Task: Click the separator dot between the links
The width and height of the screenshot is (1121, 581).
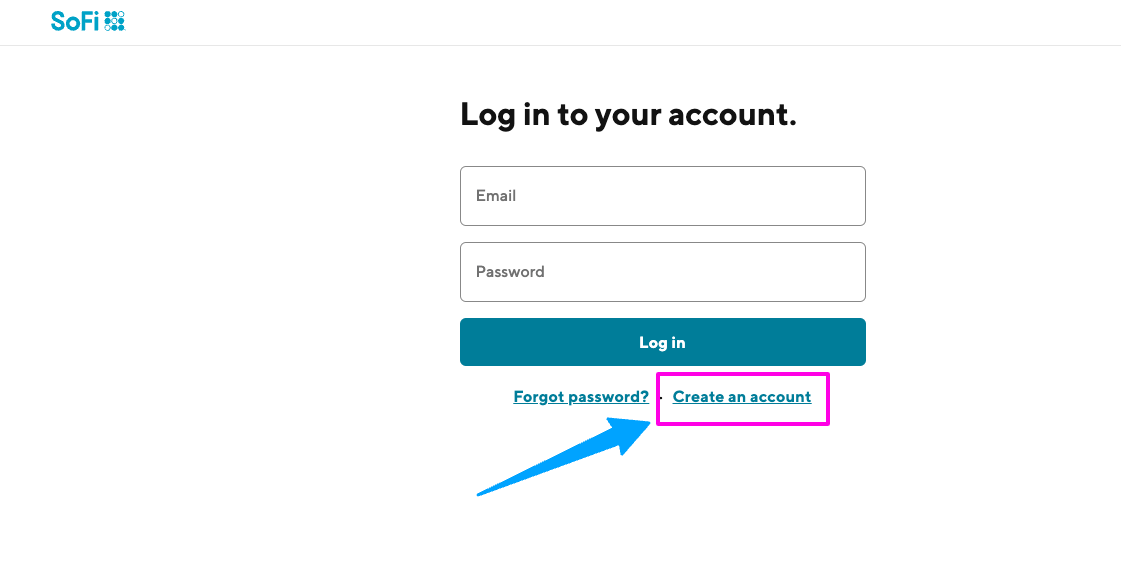Action: click(x=661, y=397)
